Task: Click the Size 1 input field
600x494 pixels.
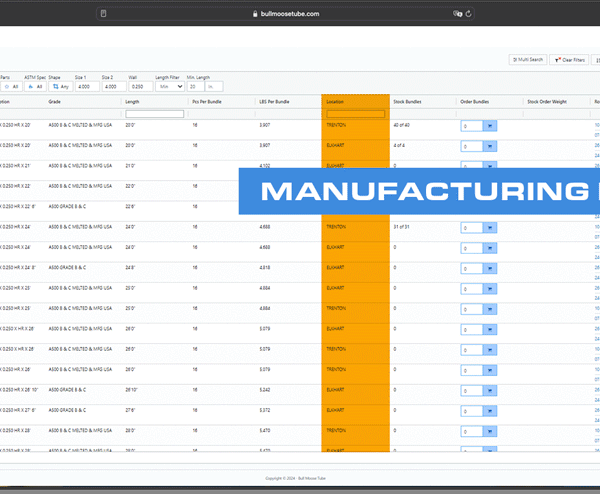Action: click(86, 86)
